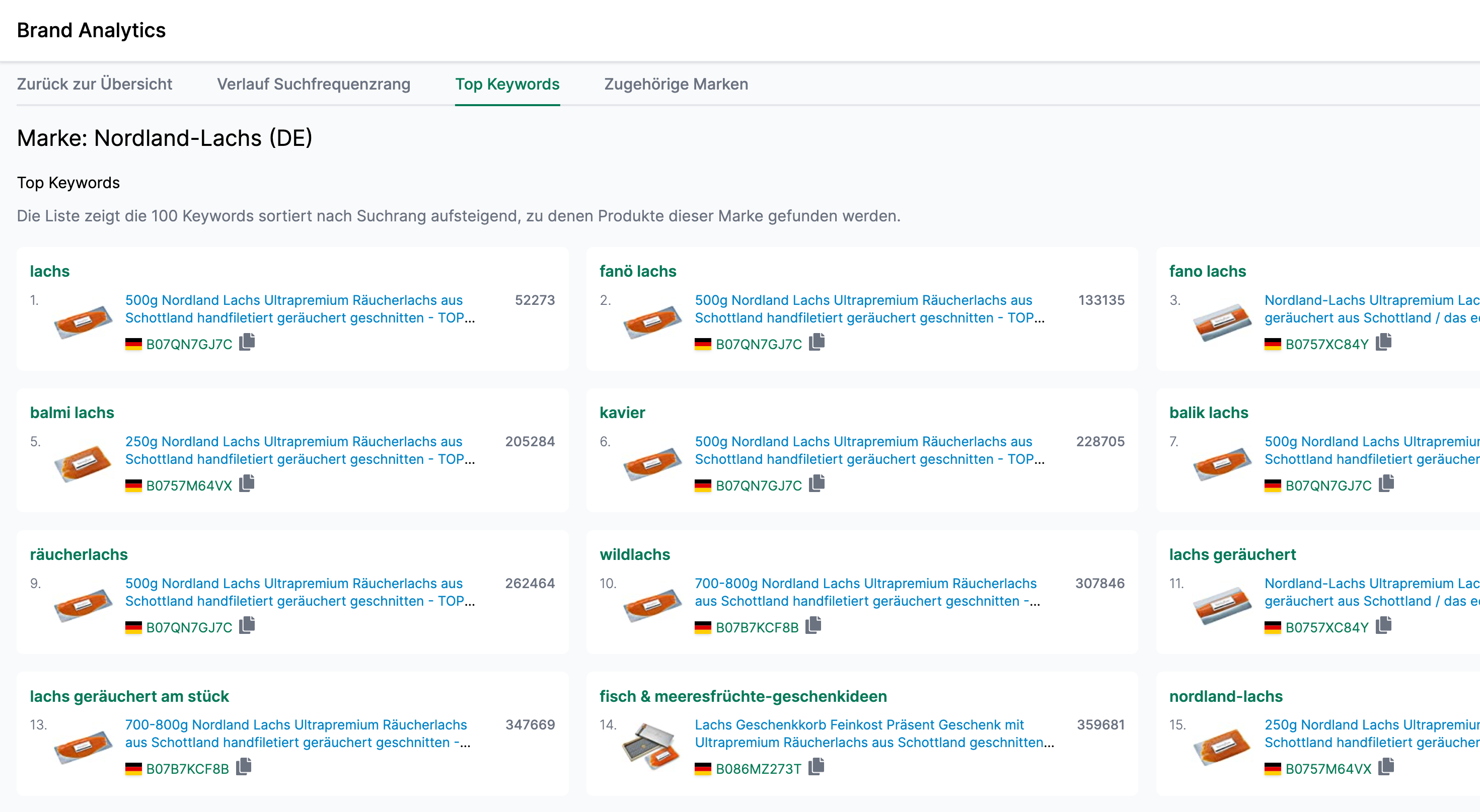Copy ASIN B0757M64VX in nordland-lachs card
This screenshot has width=1480, height=812.
click(x=1386, y=767)
